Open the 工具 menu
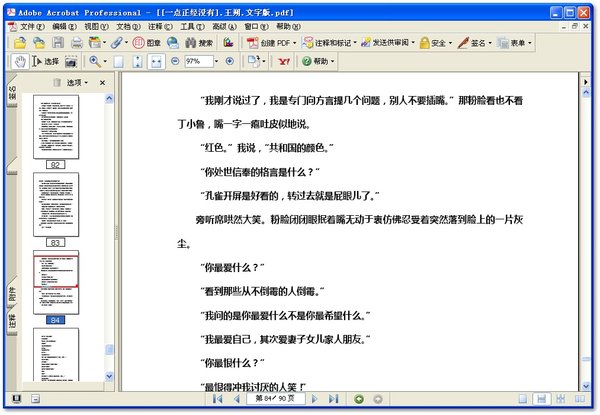The width and height of the screenshot is (600, 415). [192, 26]
